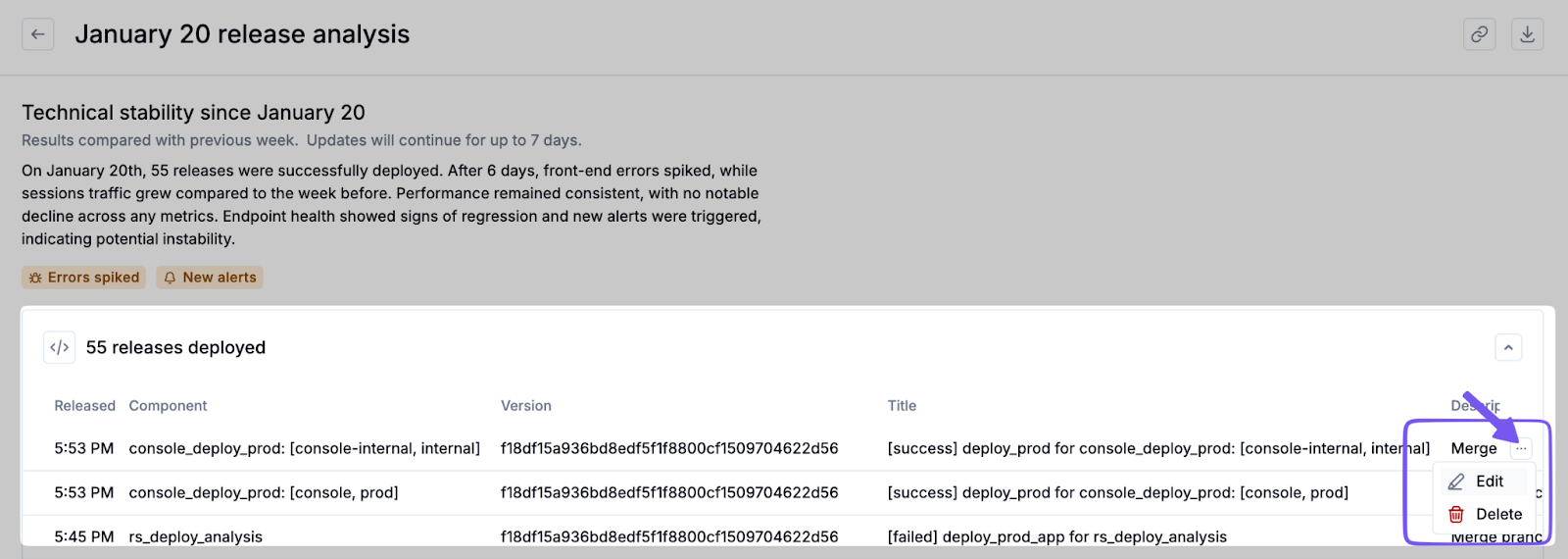1568x559 pixels.
Task: Click the bug icon in Errors spiked
Action: [x=35, y=278]
